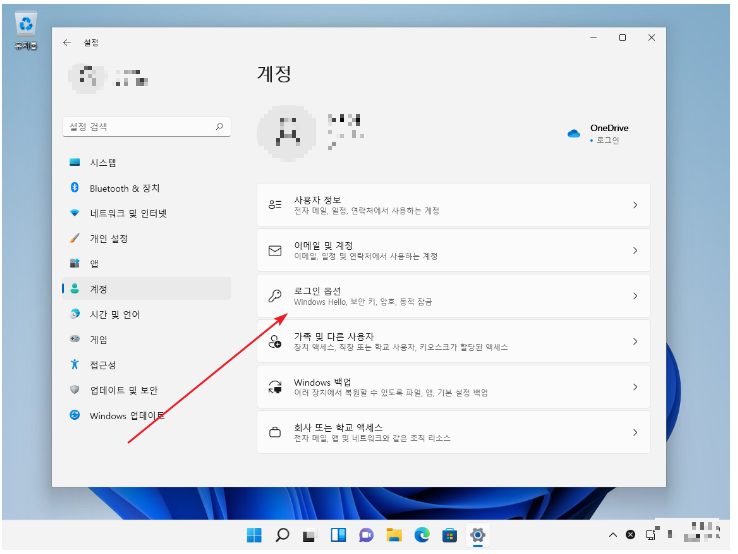Open Widgets from the taskbar

[338, 535]
